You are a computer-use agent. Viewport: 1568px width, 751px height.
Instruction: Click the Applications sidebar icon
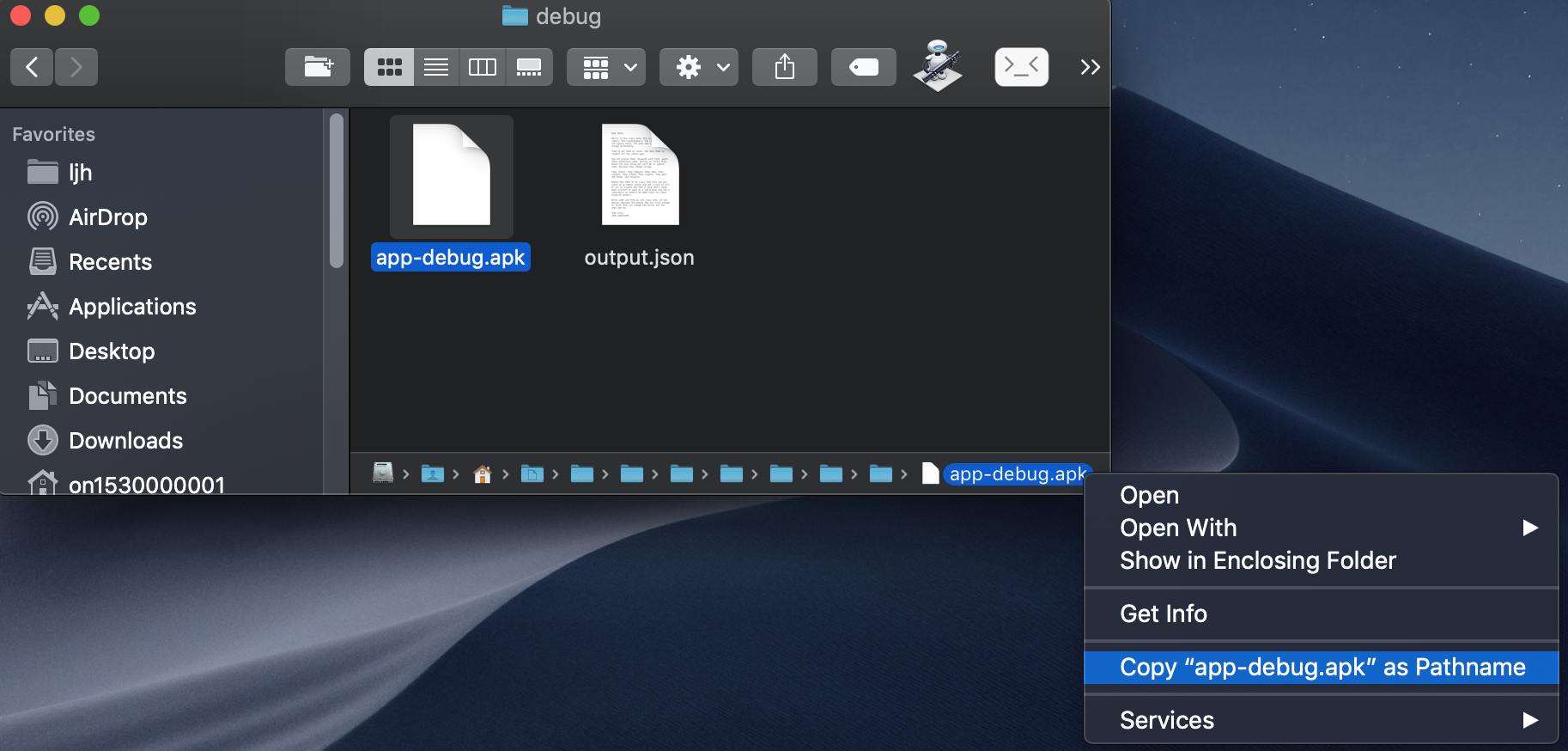43,306
